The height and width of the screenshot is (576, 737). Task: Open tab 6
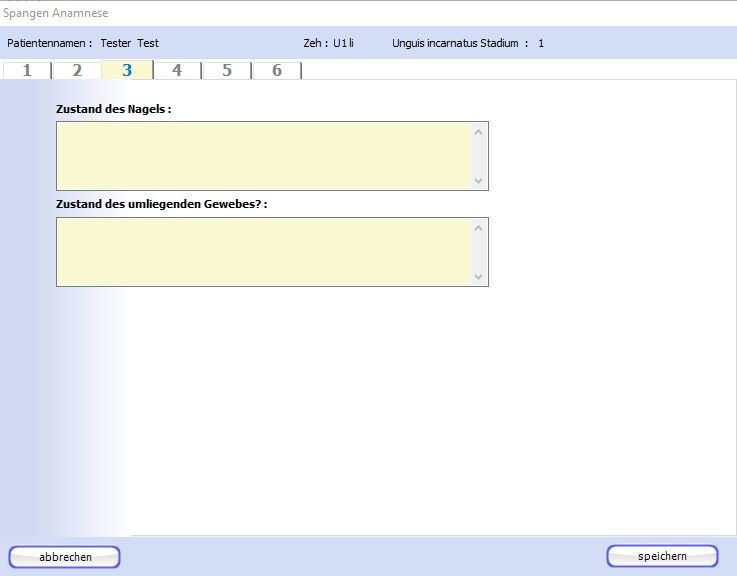point(277,70)
